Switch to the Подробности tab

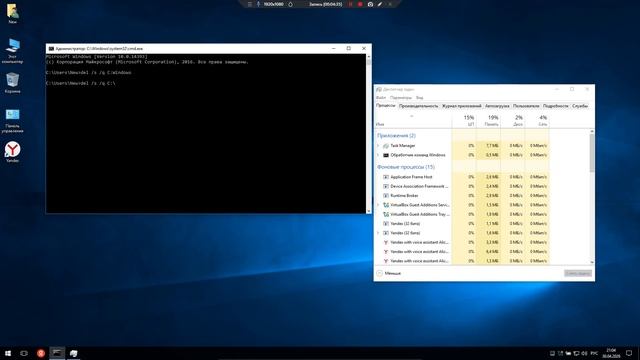(x=556, y=106)
